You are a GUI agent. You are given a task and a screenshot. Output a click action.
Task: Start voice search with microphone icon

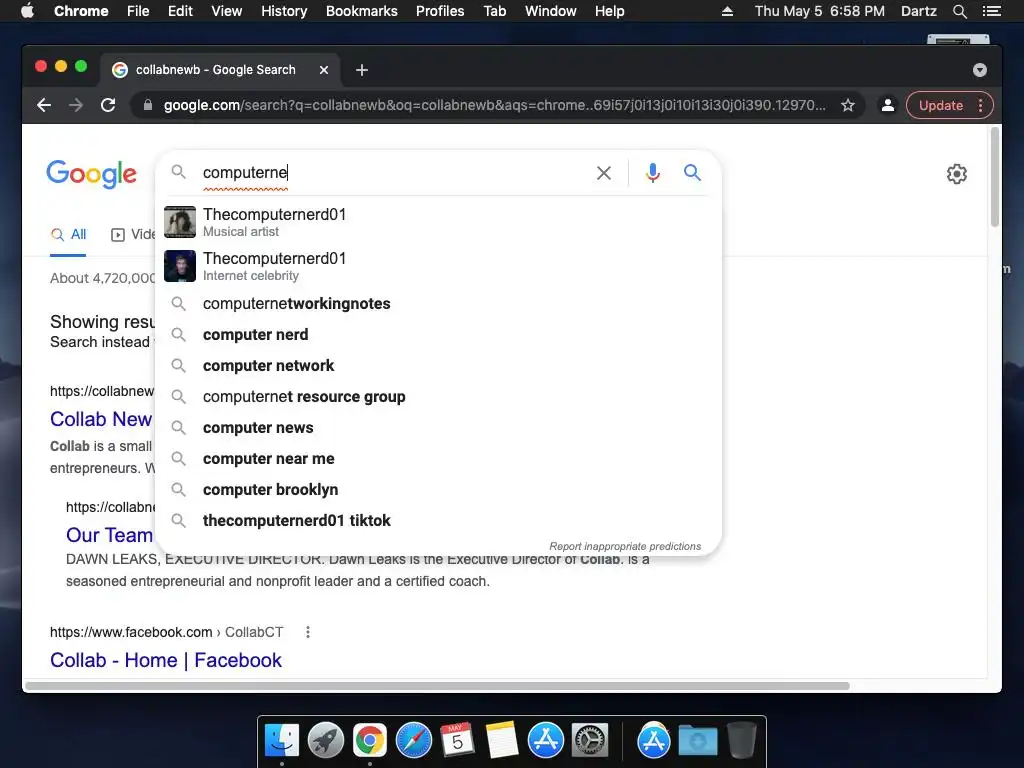point(652,173)
